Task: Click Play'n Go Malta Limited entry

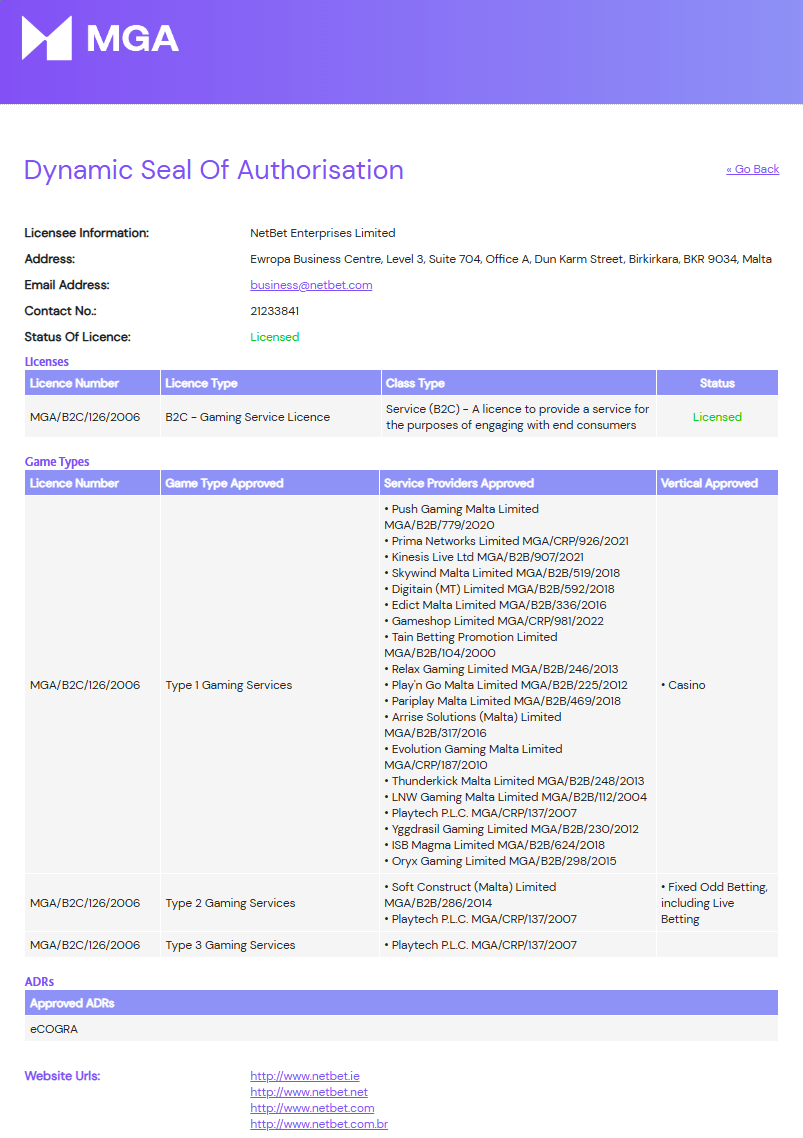Action: [x=506, y=685]
